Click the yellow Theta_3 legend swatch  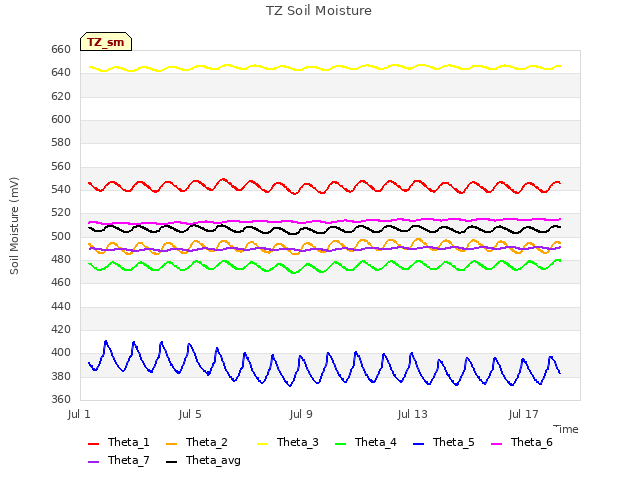(262, 443)
